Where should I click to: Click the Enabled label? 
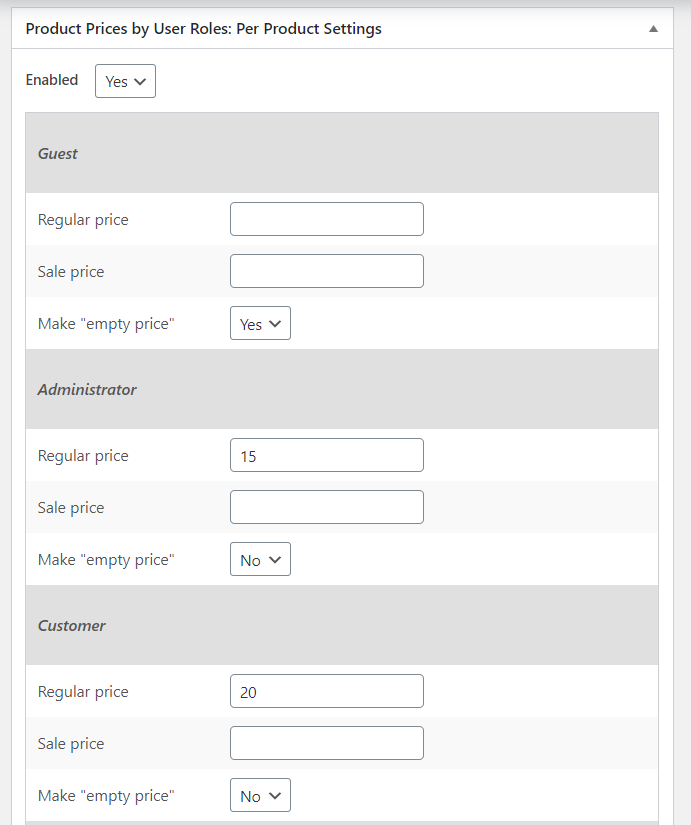coord(52,80)
